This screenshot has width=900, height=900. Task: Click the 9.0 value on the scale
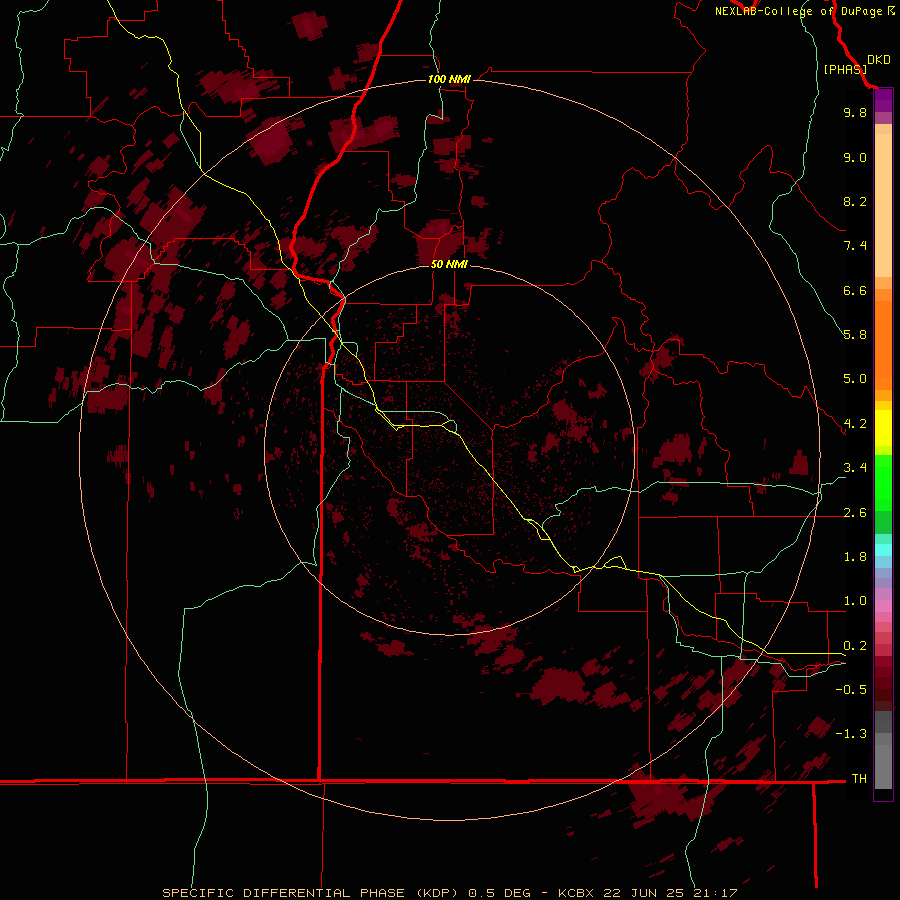coord(855,157)
